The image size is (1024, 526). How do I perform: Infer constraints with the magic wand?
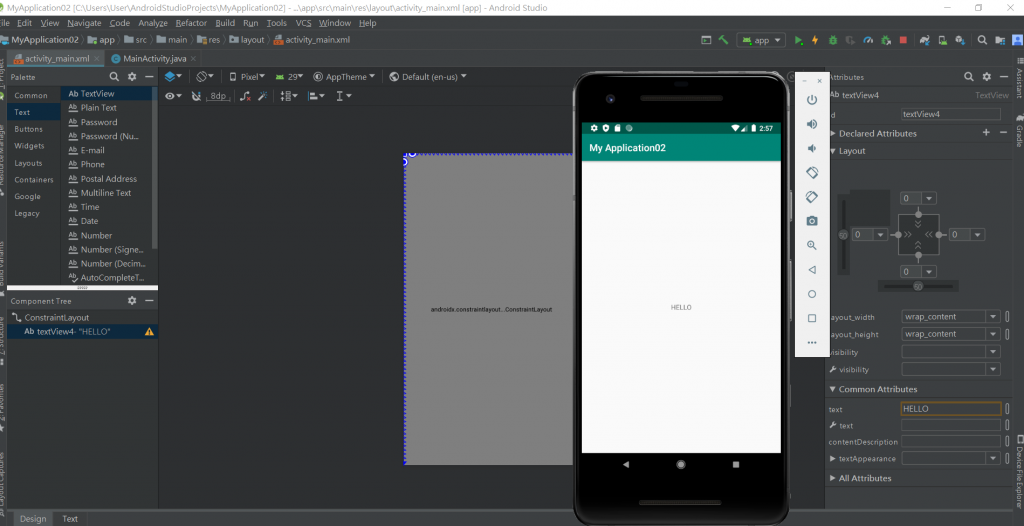(x=263, y=96)
